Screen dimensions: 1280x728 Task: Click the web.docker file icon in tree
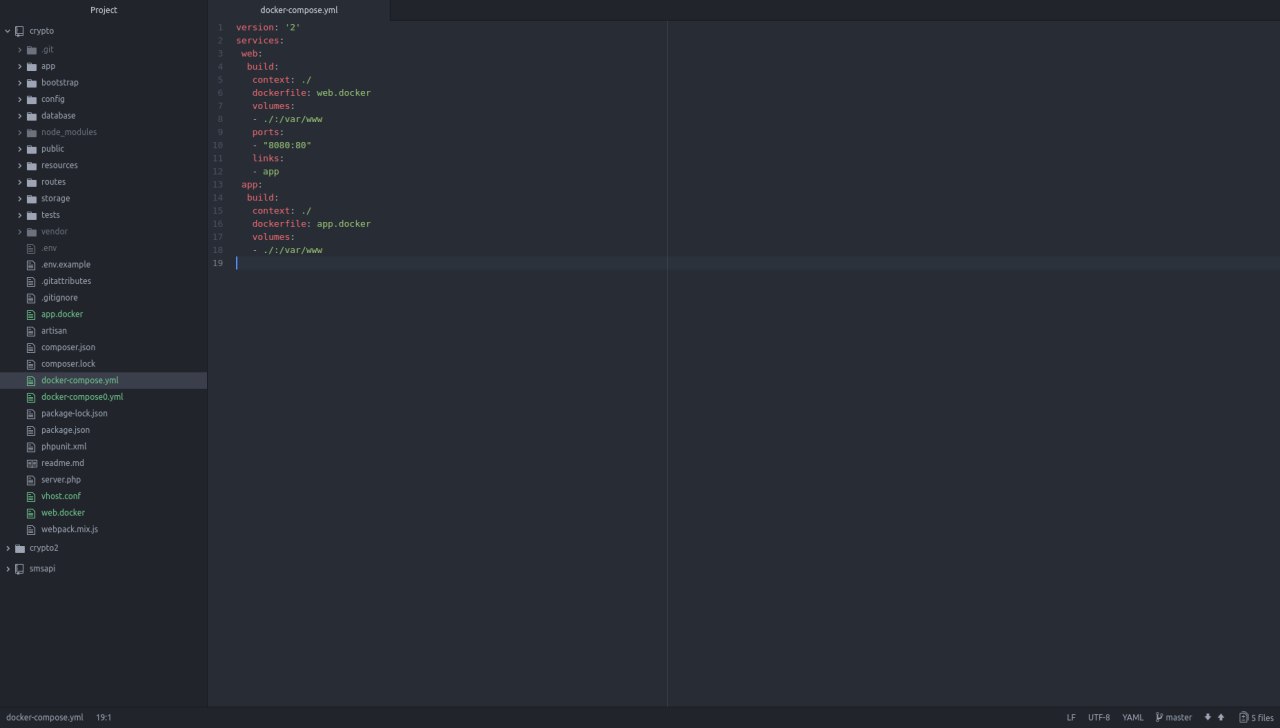(31, 513)
